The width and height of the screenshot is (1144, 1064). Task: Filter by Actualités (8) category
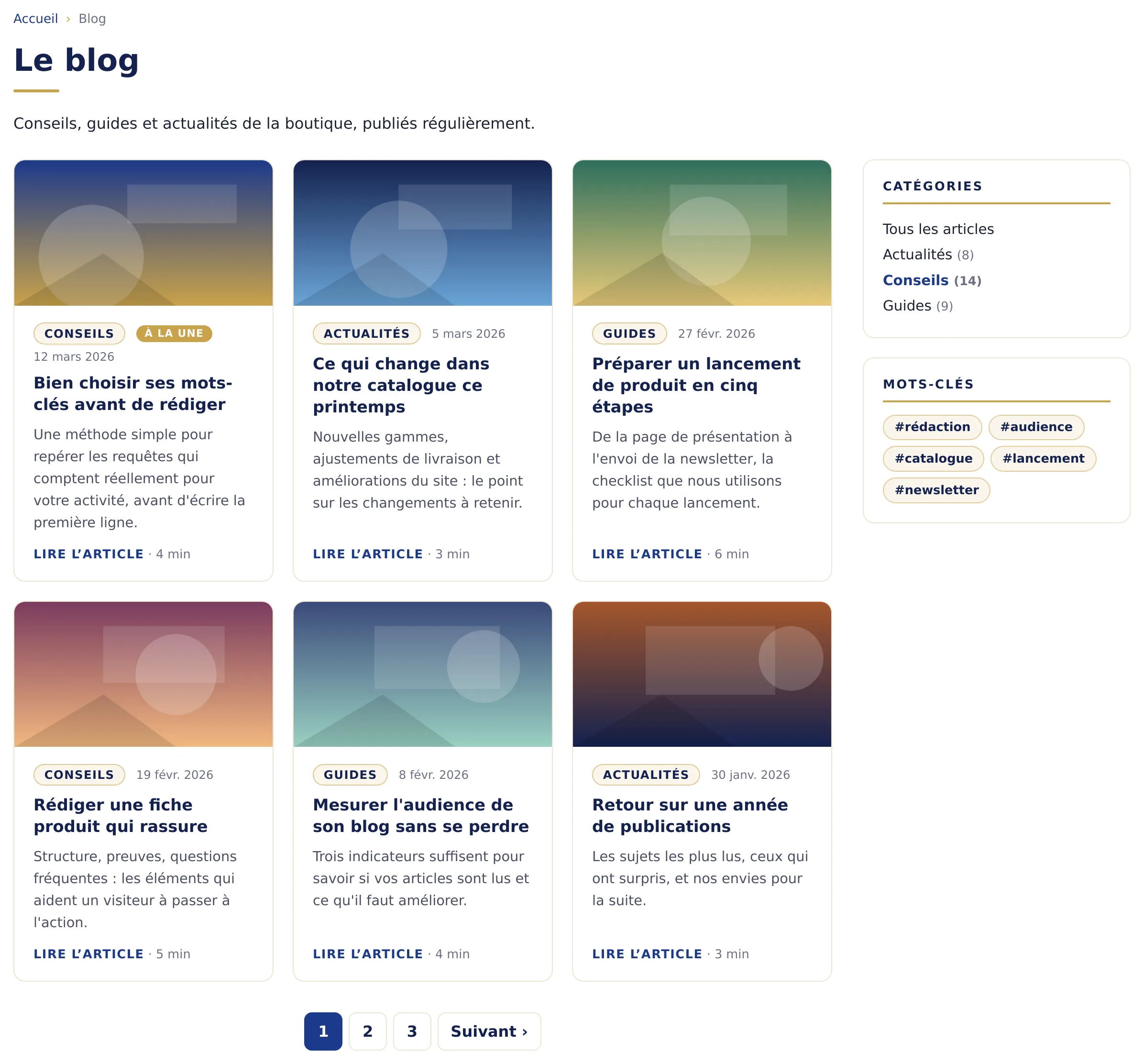click(928, 255)
